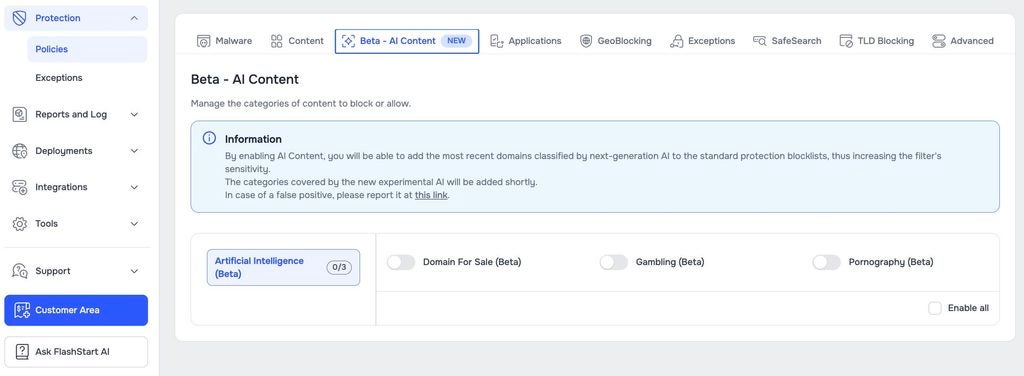The image size is (1024, 376).
Task: Toggle Domain For Sale (Beta) switch
Action: point(401,262)
